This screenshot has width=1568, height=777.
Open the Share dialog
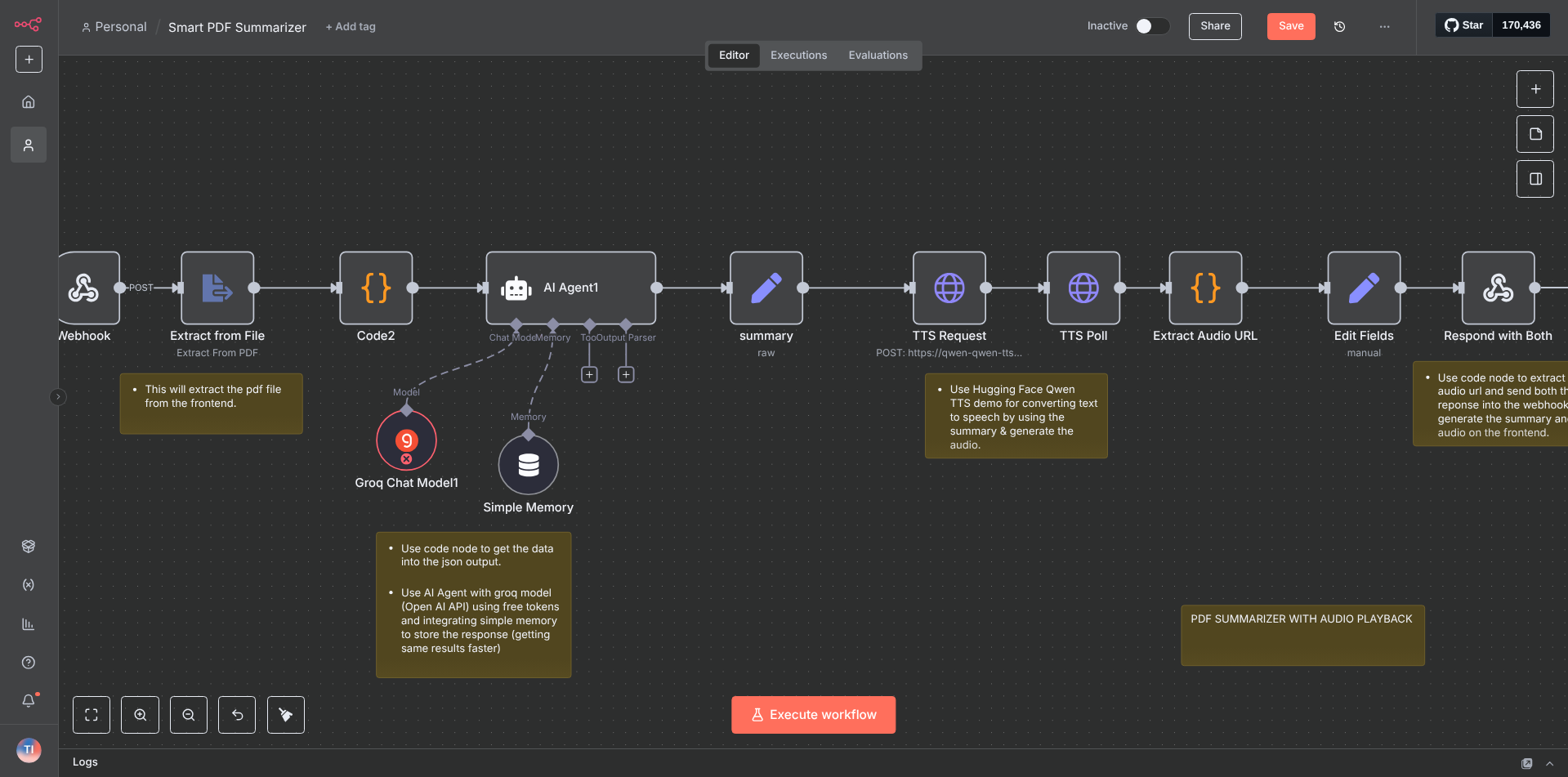point(1214,26)
